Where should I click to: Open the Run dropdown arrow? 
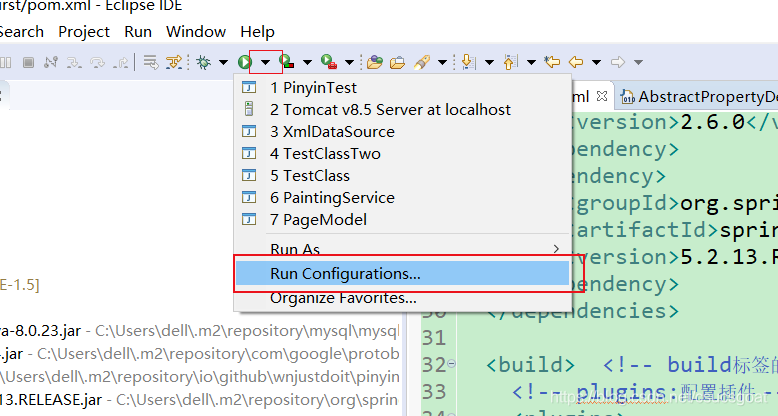pos(266,62)
